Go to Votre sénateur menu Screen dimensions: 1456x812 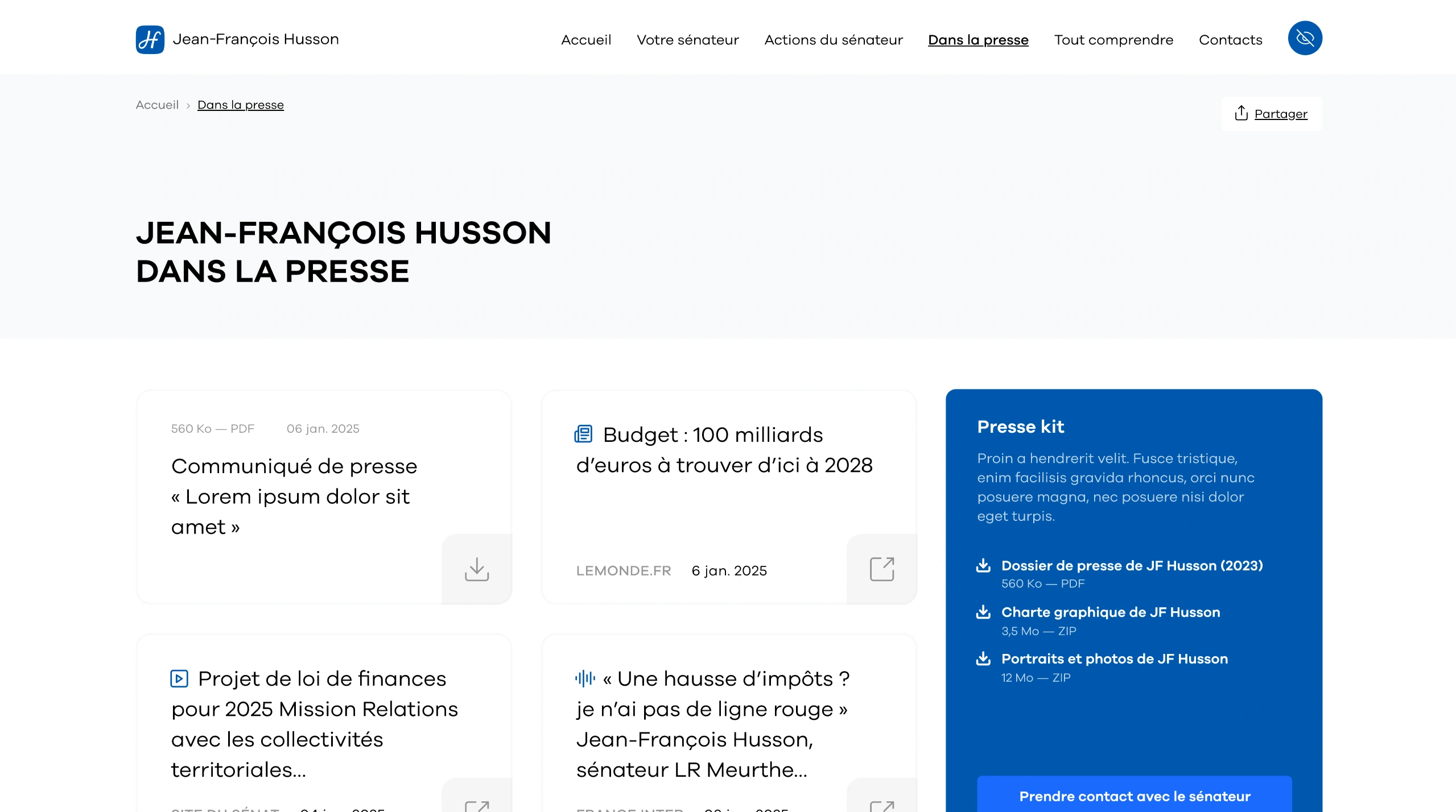coord(687,40)
